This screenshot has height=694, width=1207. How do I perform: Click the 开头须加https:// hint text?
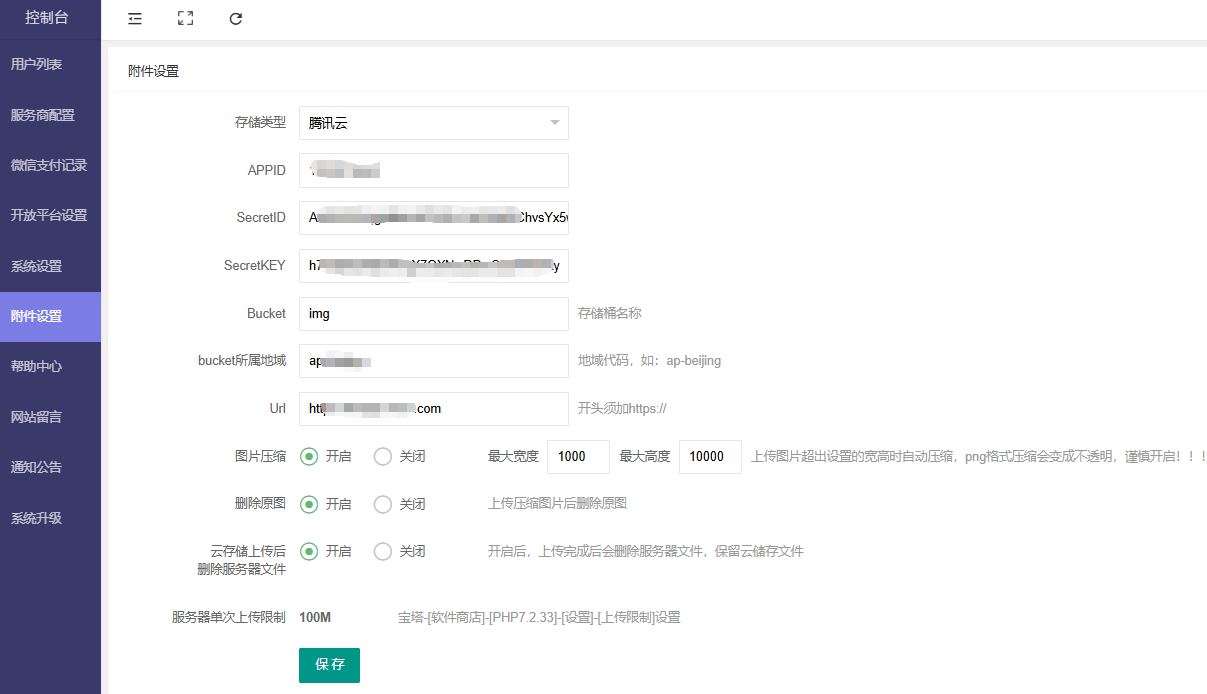point(622,408)
